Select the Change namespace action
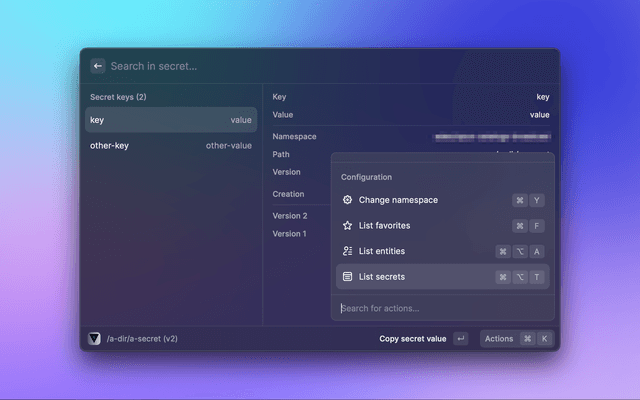Viewport: 640px width, 400px height. [x=398, y=200]
